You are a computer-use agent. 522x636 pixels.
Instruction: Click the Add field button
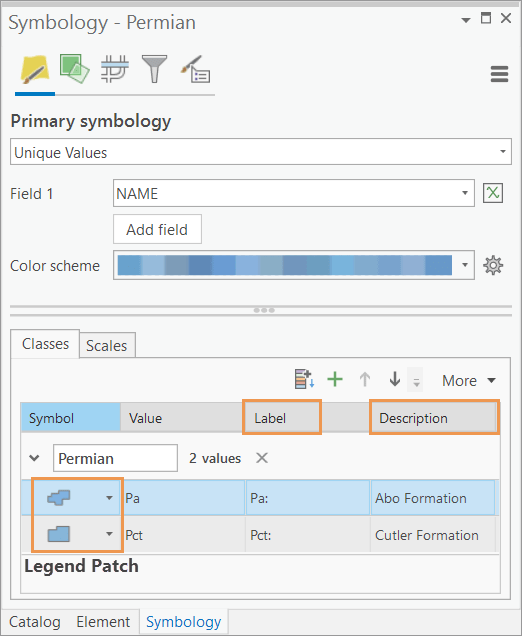tap(157, 229)
